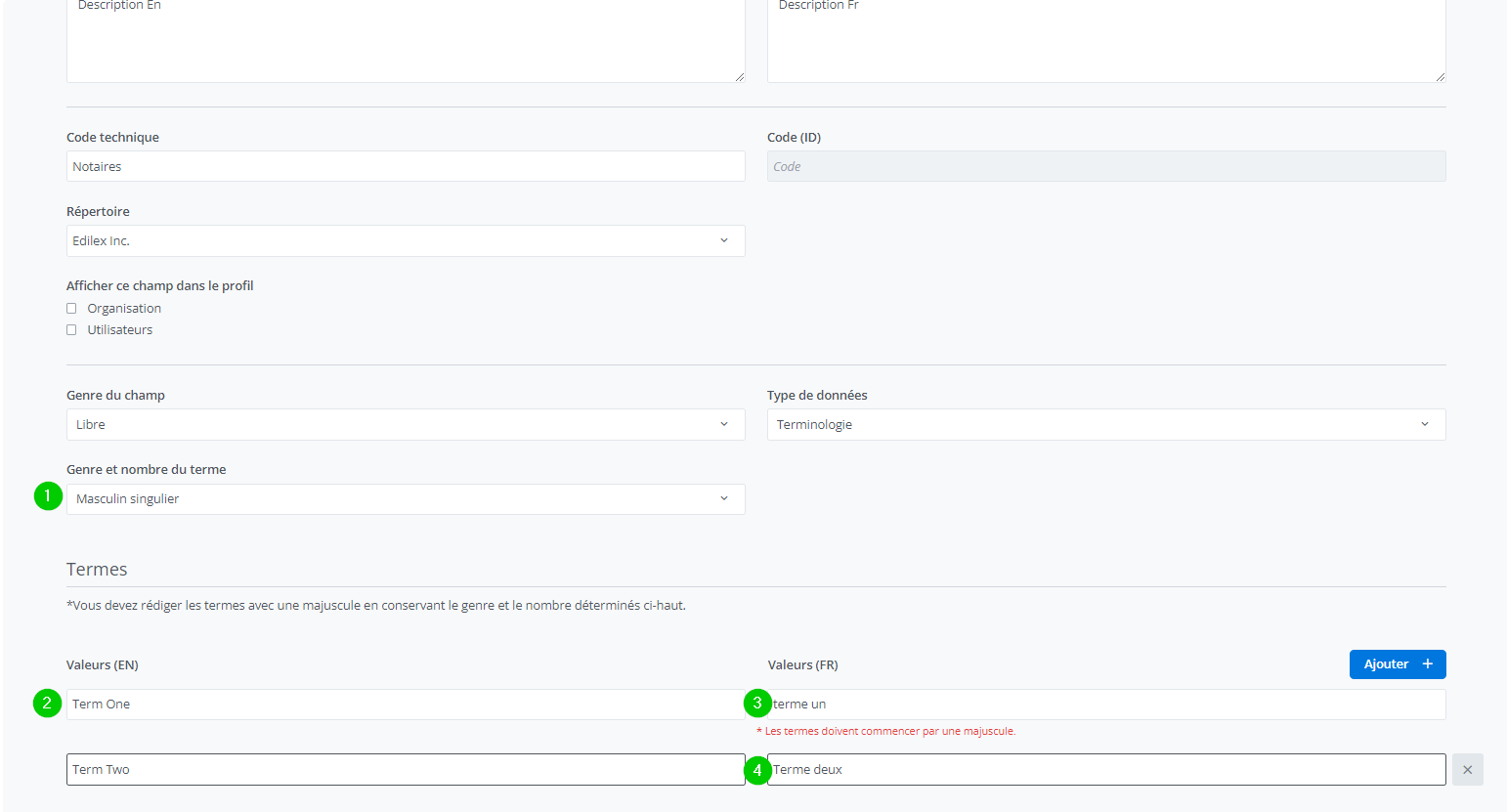Screen dimensions: 1507x812
Task: Click green badge number 3
Action: pos(757,704)
